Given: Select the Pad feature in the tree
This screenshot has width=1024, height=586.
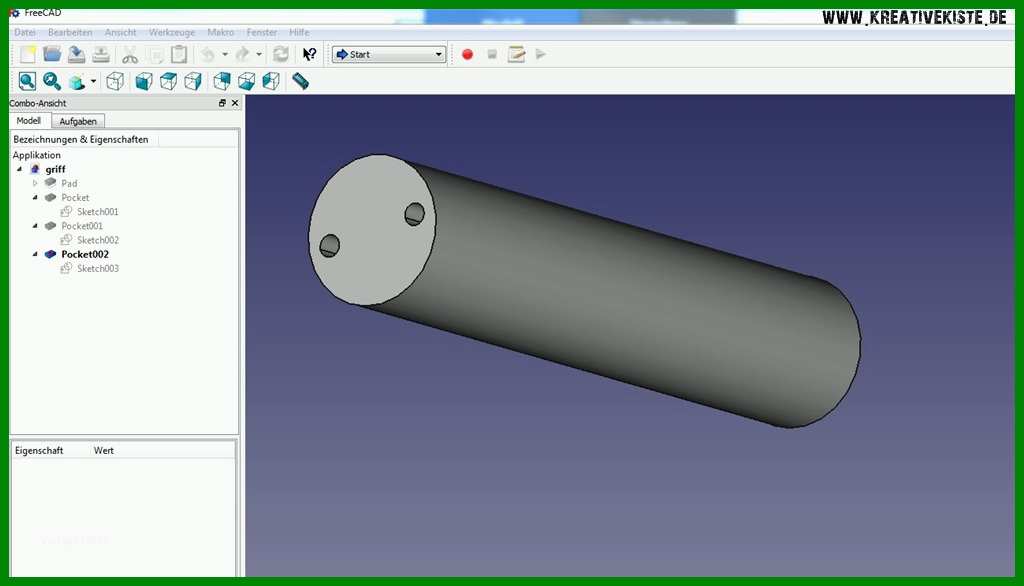Looking at the screenshot, I should pyautogui.click(x=69, y=184).
